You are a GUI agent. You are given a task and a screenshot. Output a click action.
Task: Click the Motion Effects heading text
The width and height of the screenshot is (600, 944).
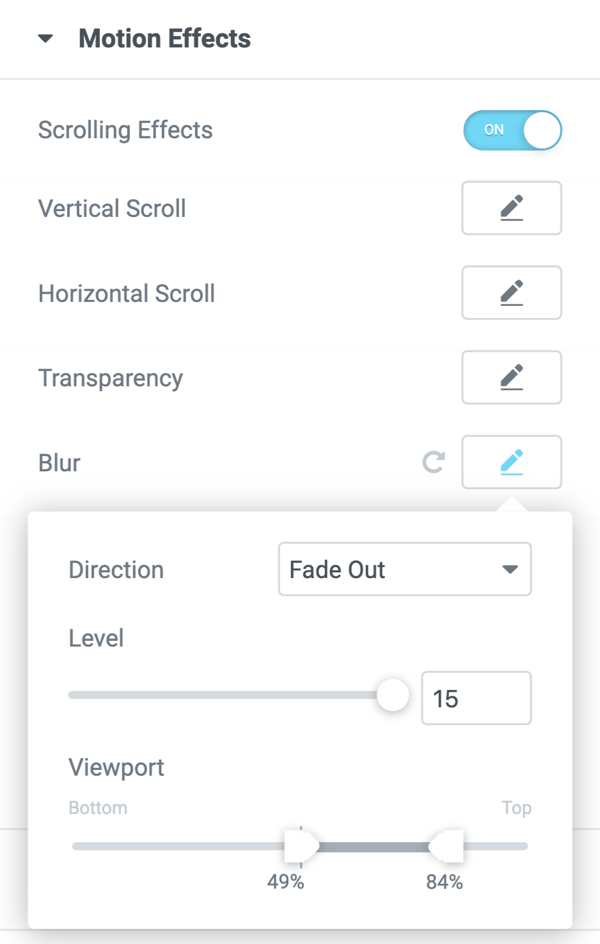click(x=164, y=40)
